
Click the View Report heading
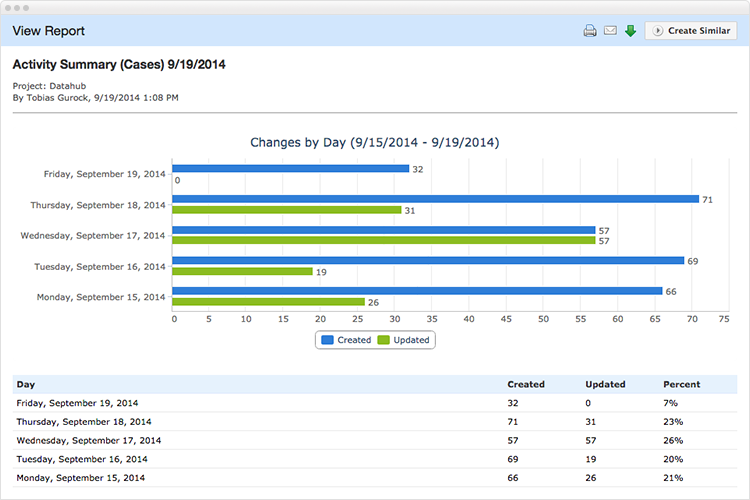(48, 31)
